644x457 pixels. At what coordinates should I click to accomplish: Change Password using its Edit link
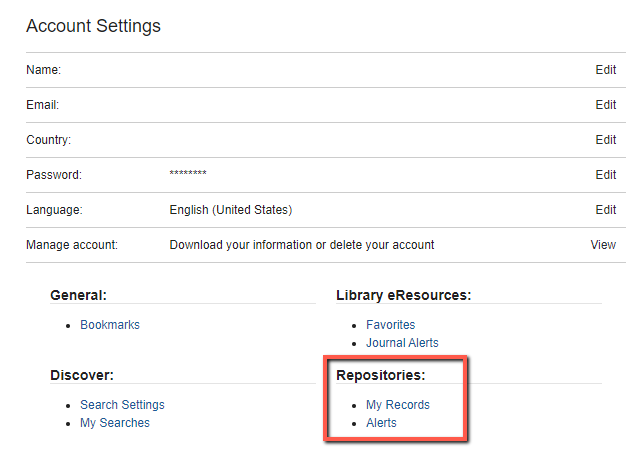pyautogui.click(x=605, y=175)
